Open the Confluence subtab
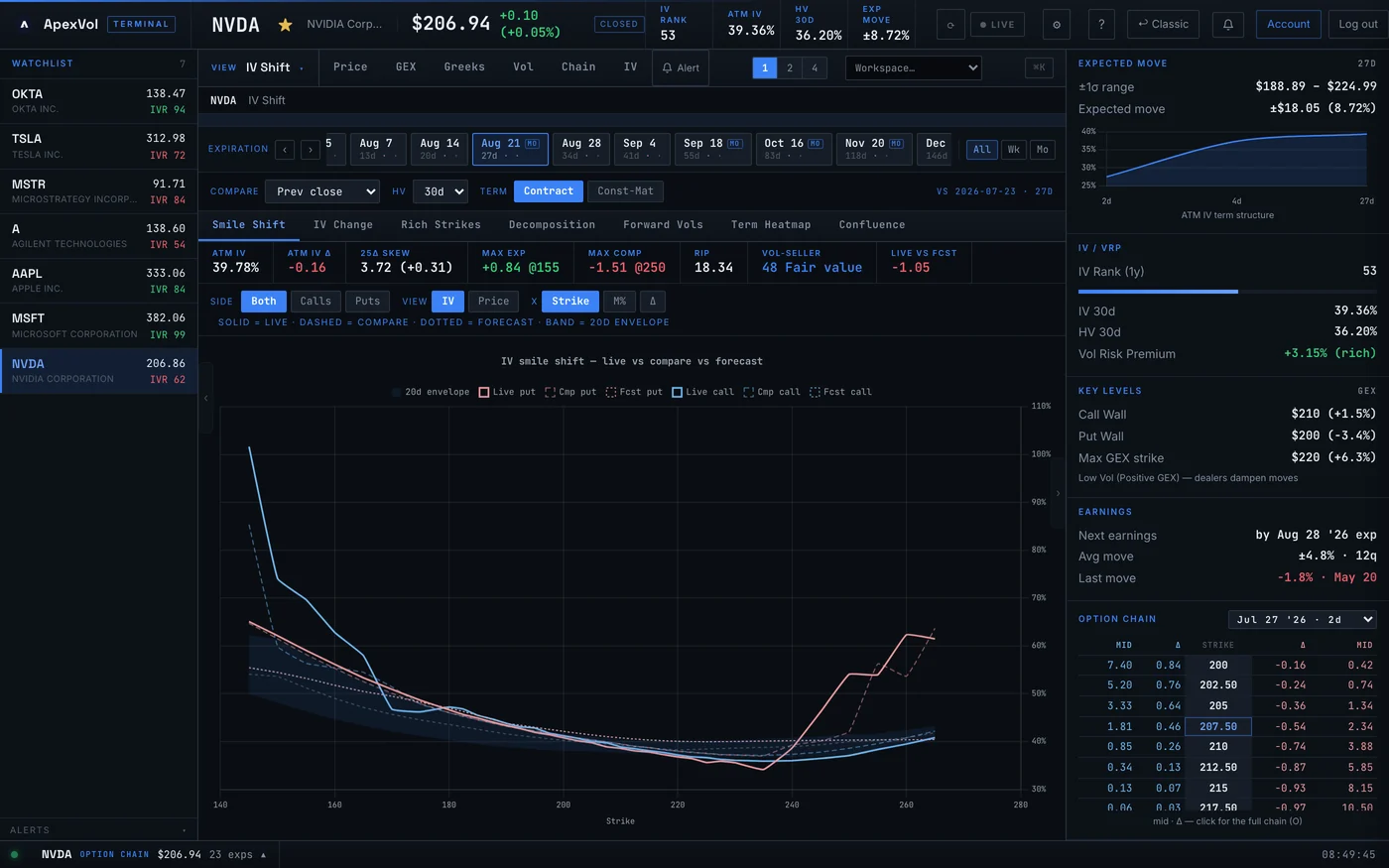 coord(872,225)
